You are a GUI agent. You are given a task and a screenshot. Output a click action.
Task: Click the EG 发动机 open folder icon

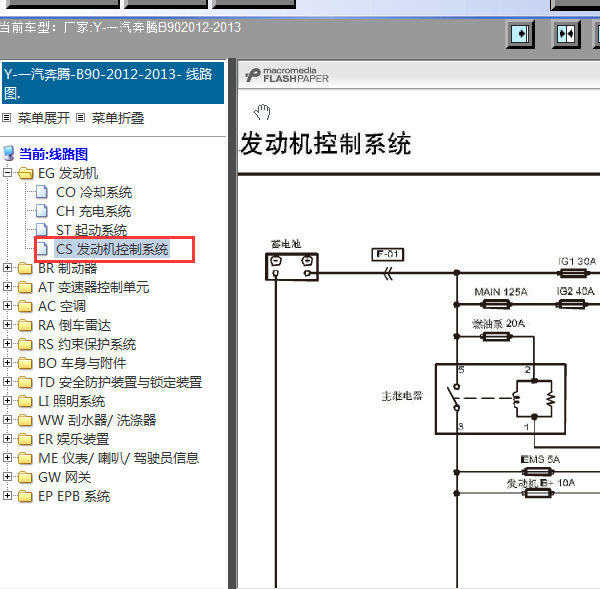coord(26,173)
